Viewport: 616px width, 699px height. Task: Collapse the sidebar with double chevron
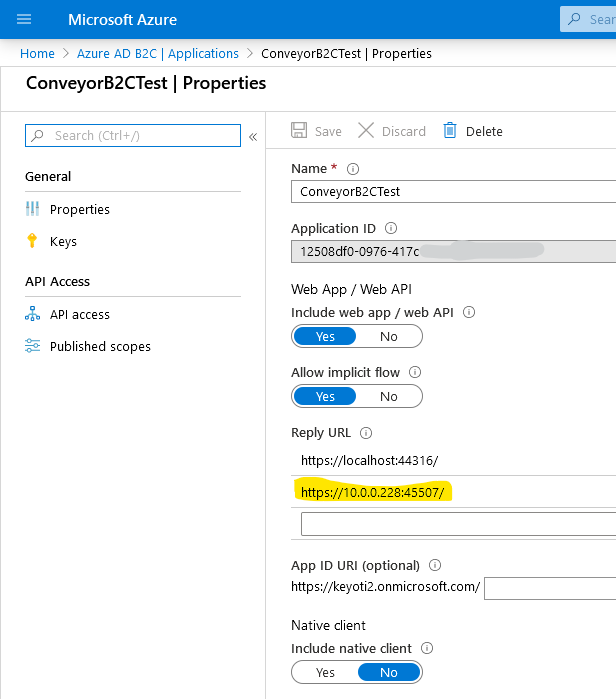253,136
